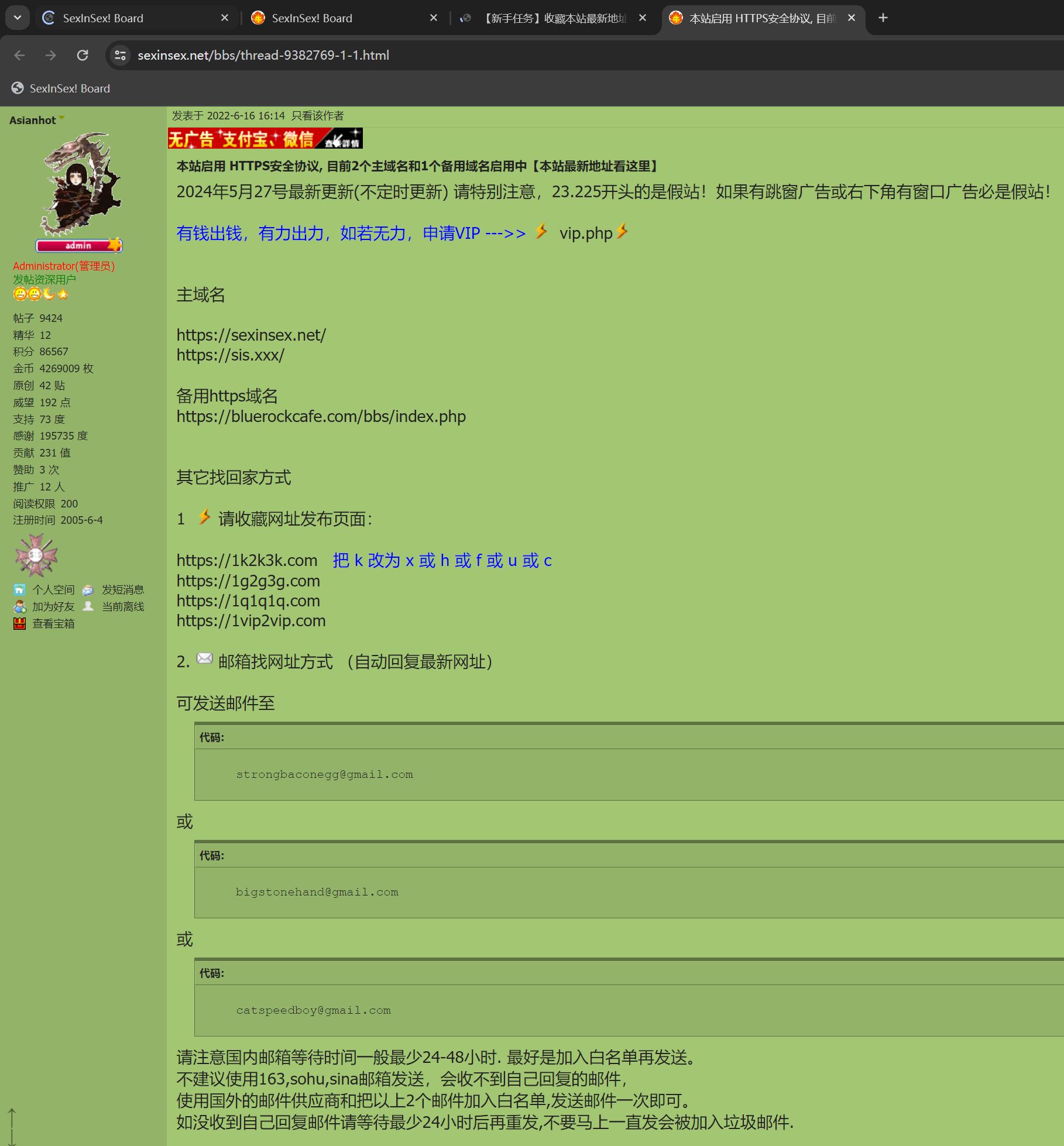This screenshot has width=1064, height=1146.
Task: Open the bluerockcafe.com backup domain link
Action: point(321,417)
